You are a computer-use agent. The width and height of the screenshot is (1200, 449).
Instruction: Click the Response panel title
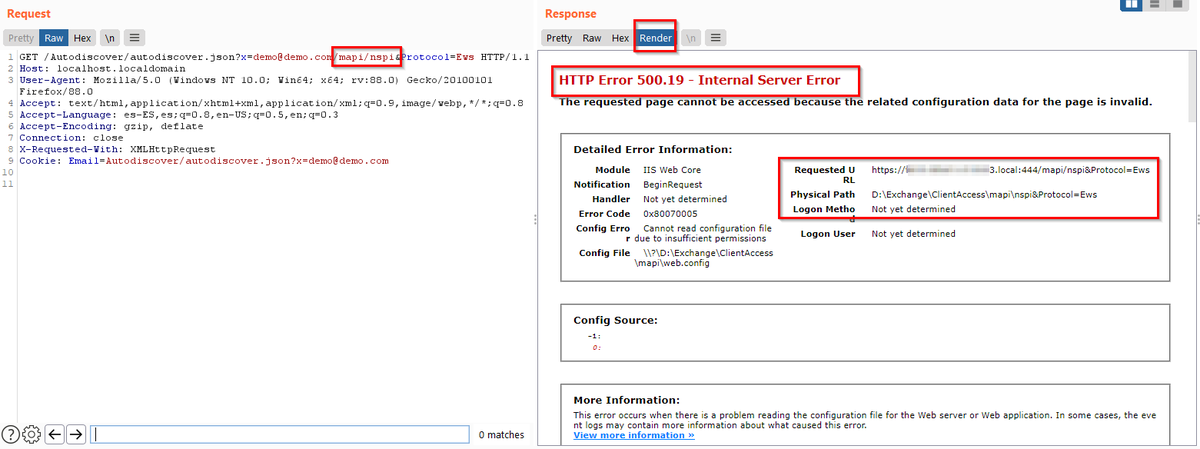[x=570, y=13]
